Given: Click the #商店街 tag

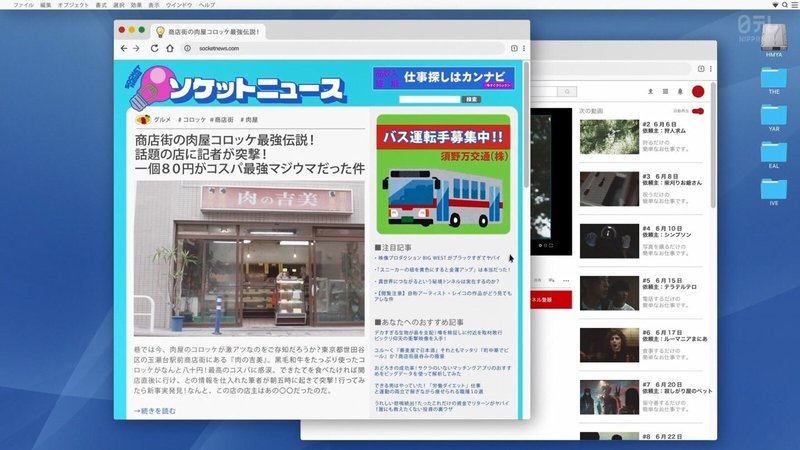Looking at the screenshot, I should 221,120.
